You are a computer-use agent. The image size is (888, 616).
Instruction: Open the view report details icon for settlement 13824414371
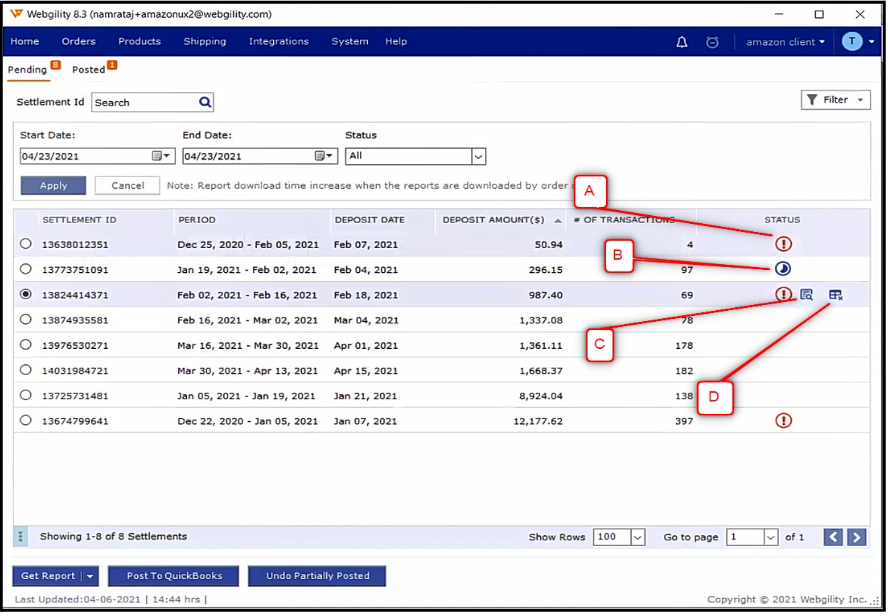point(808,294)
